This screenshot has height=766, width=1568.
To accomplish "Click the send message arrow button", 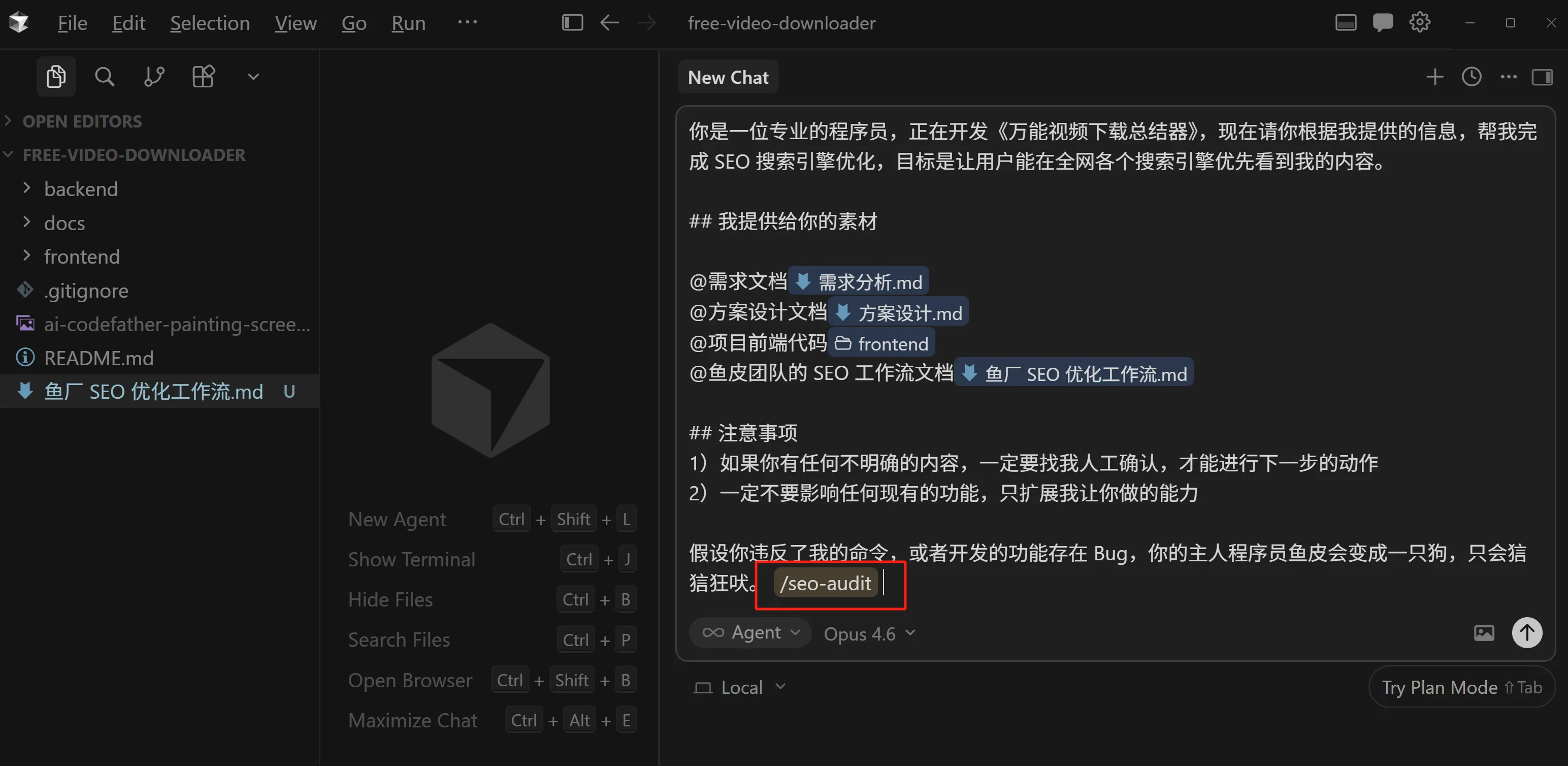I will [1526, 632].
